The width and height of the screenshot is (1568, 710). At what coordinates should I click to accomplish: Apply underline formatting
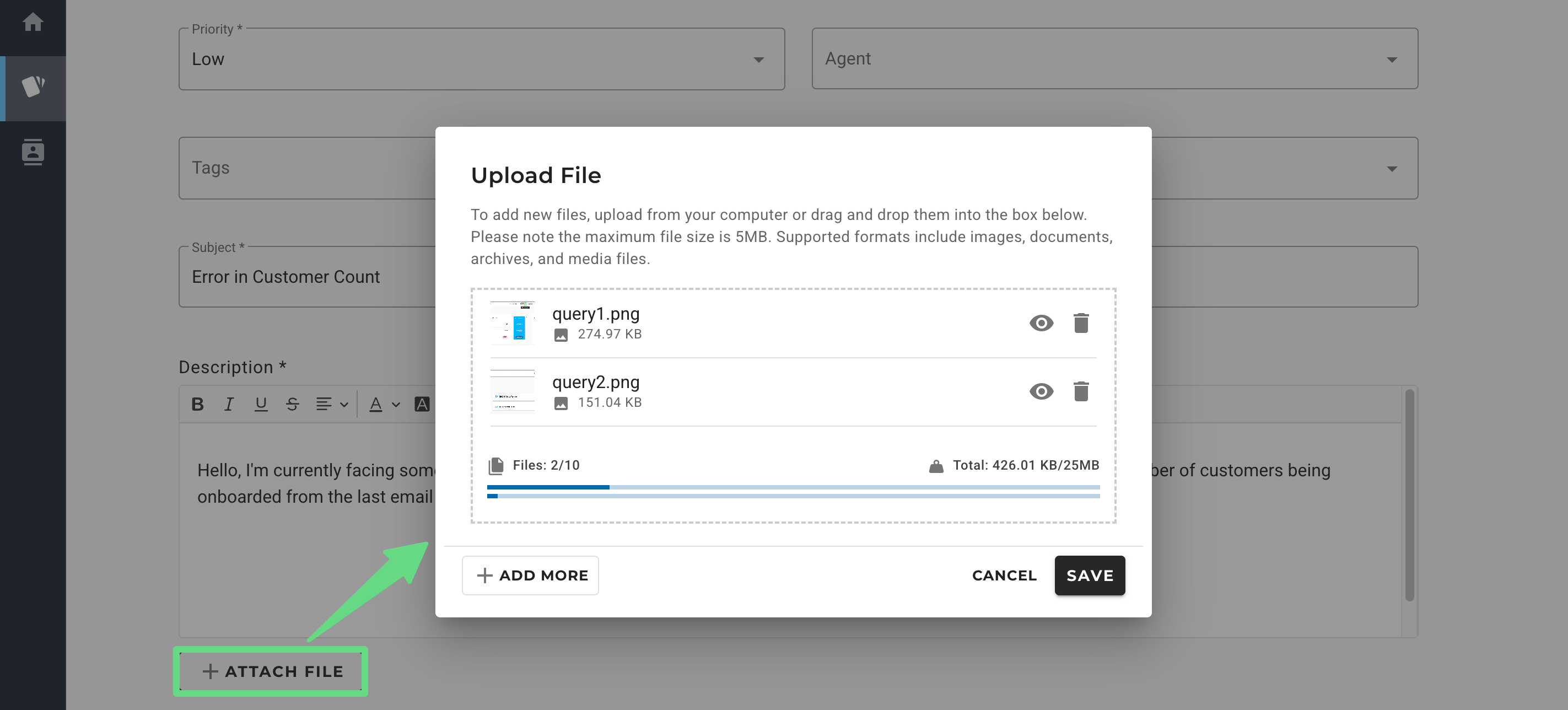point(261,404)
